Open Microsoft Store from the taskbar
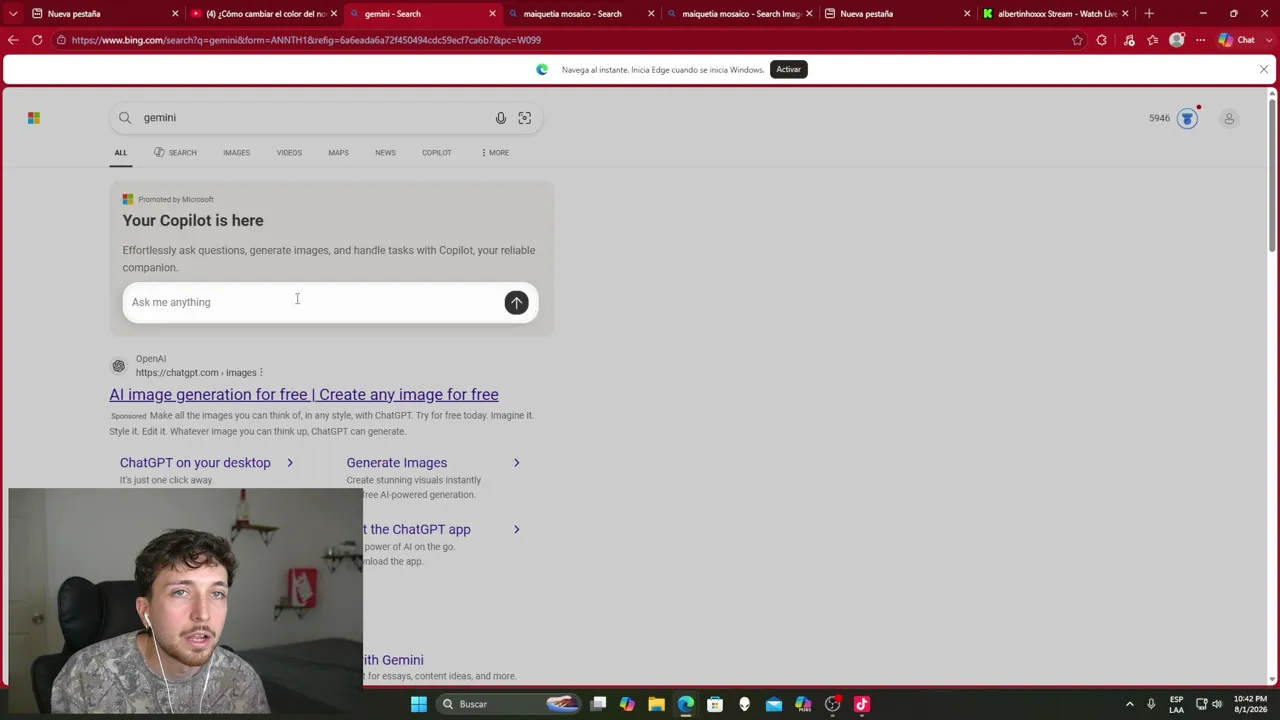1280x720 pixels. tap(715, 704)
